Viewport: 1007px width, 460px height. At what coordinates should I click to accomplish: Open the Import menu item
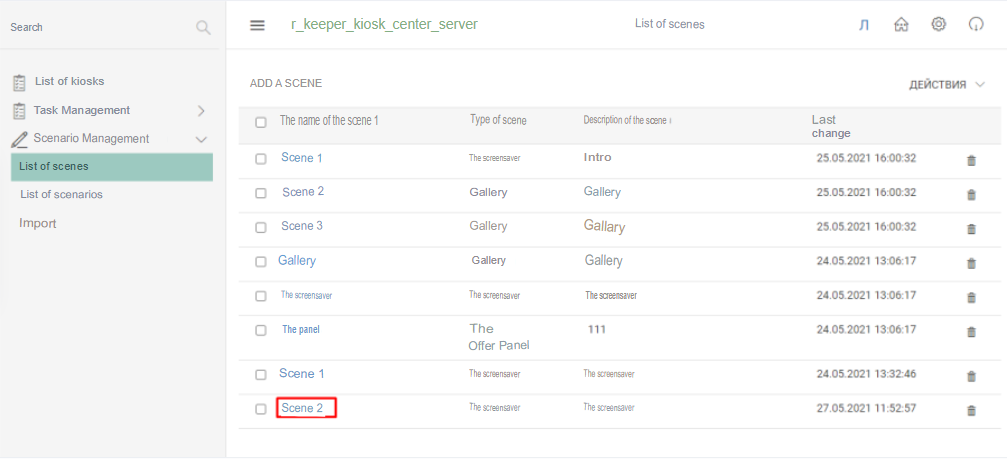click(x=38, y=224)
